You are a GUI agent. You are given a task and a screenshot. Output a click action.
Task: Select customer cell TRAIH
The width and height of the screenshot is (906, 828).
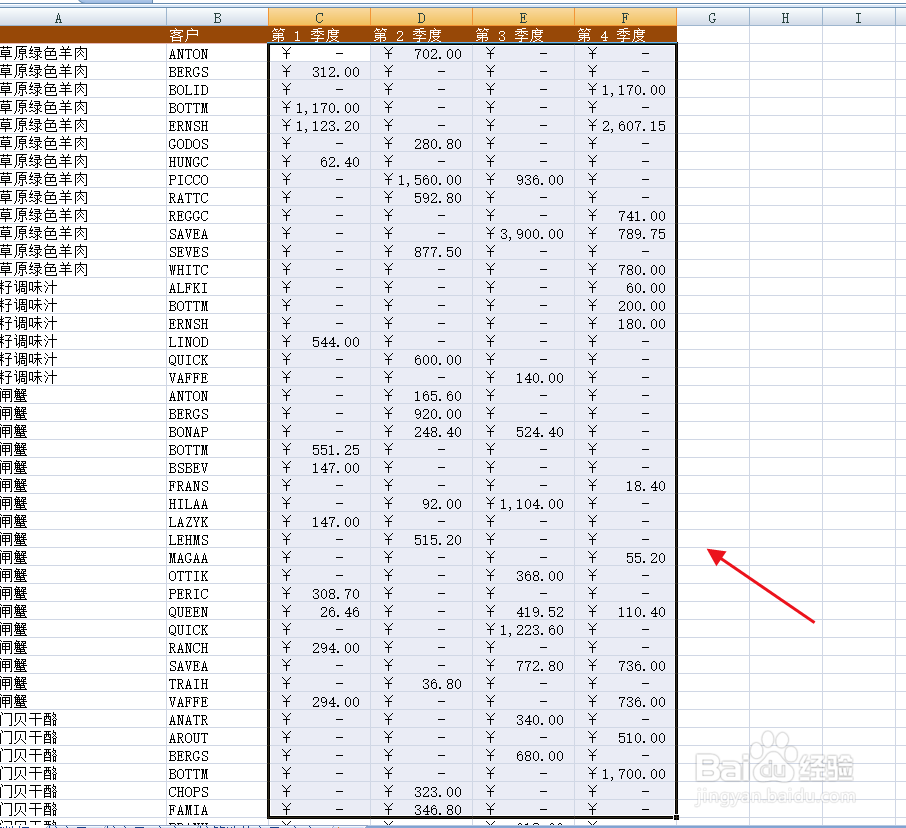217,684
